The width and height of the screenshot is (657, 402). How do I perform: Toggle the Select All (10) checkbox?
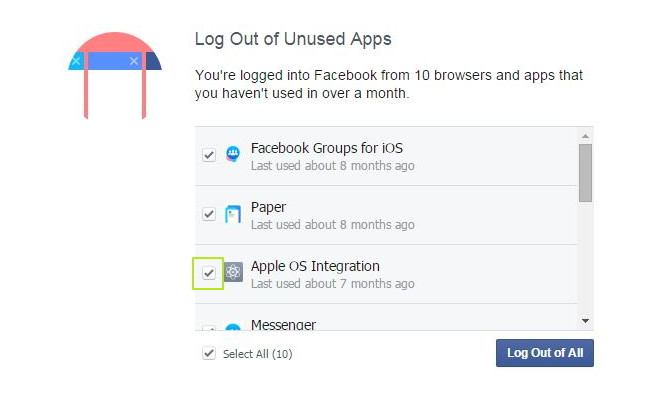click(x=209, y=353)
